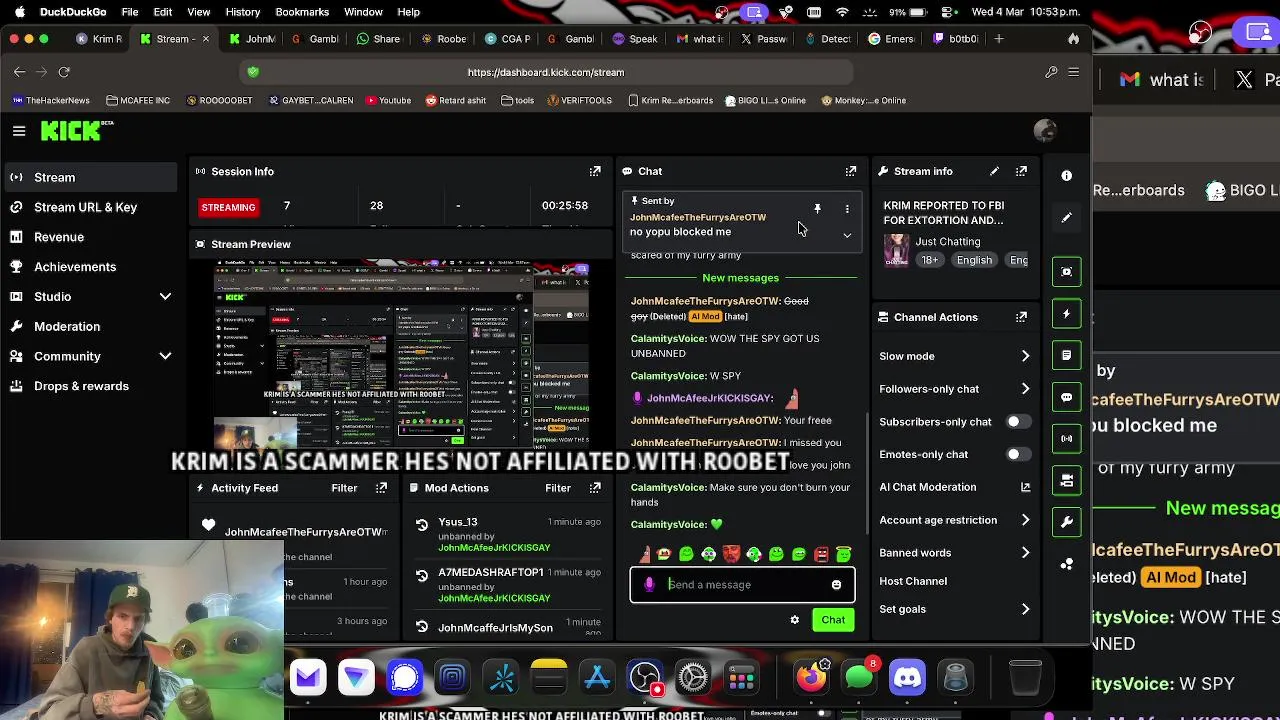The width and height of the screenshot is (1280, 720).
Task: Open the Window menu in menu bar
Action: pos(363,12)
